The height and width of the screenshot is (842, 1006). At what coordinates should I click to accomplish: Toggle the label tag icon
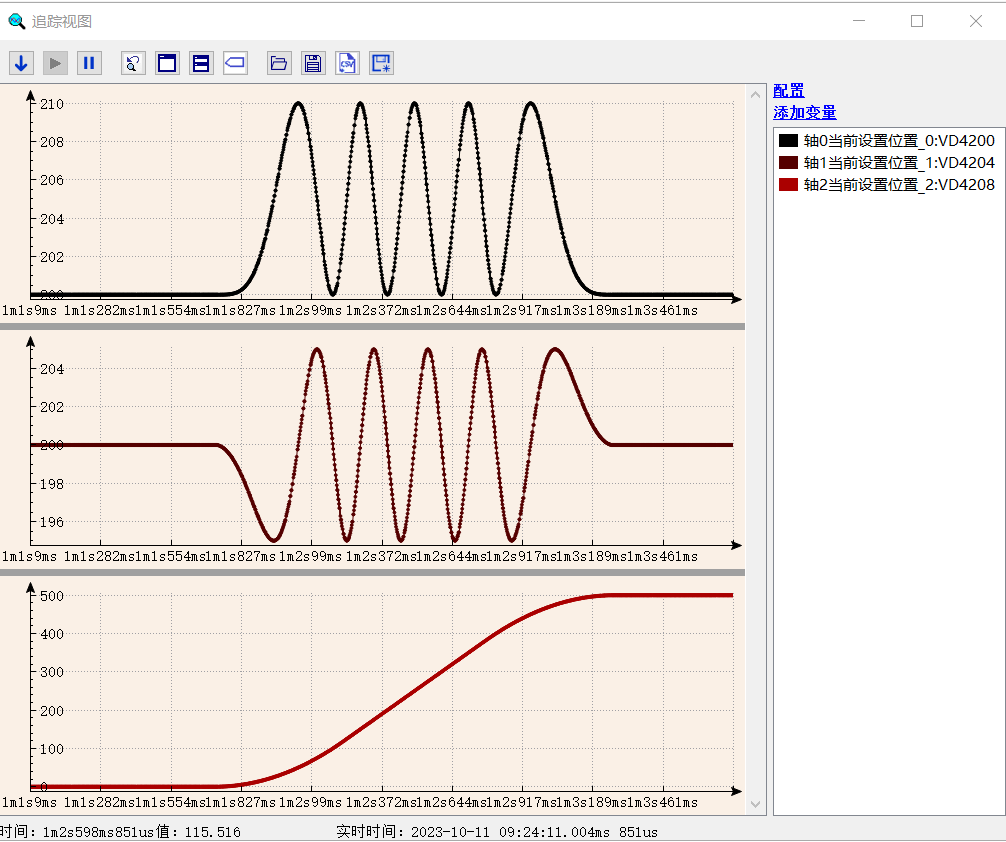coord(235,63)
